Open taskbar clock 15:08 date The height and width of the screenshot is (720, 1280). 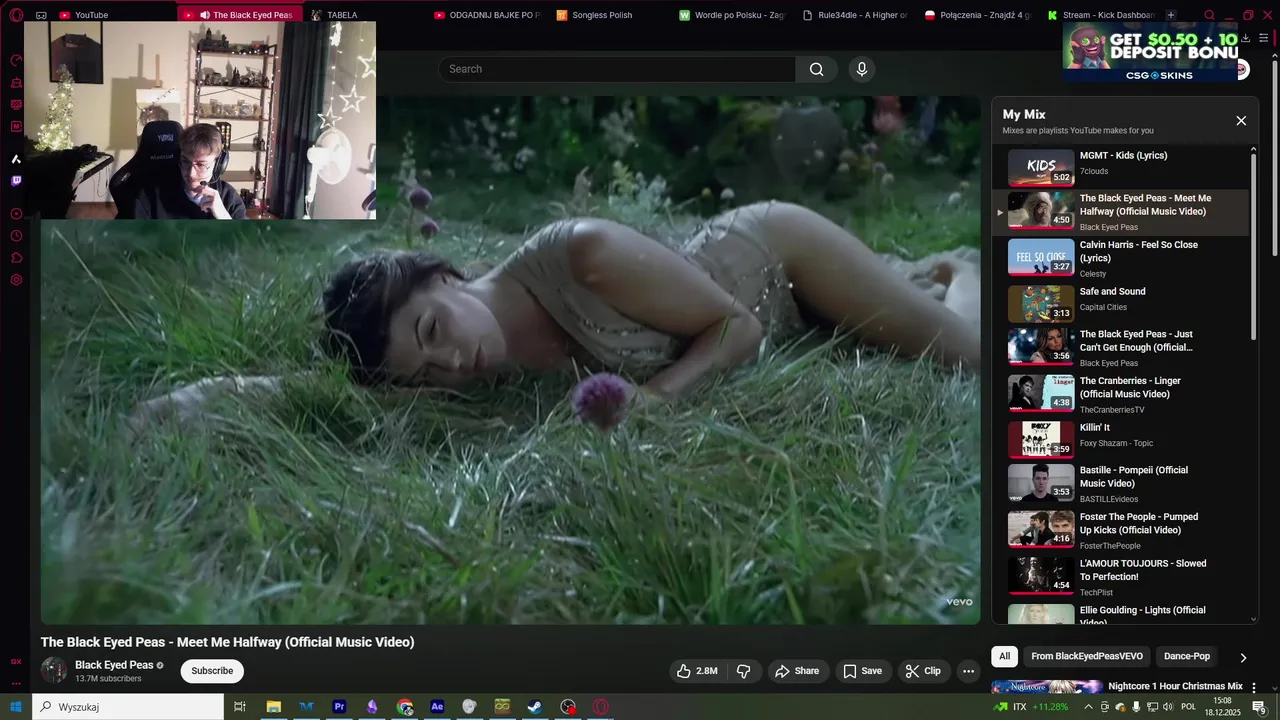click(x=1221, y=707)
